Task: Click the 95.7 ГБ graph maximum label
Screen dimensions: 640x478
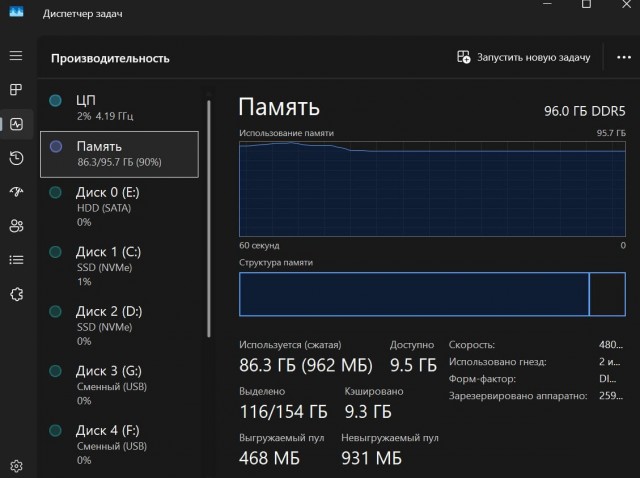Action: [611, 133]
